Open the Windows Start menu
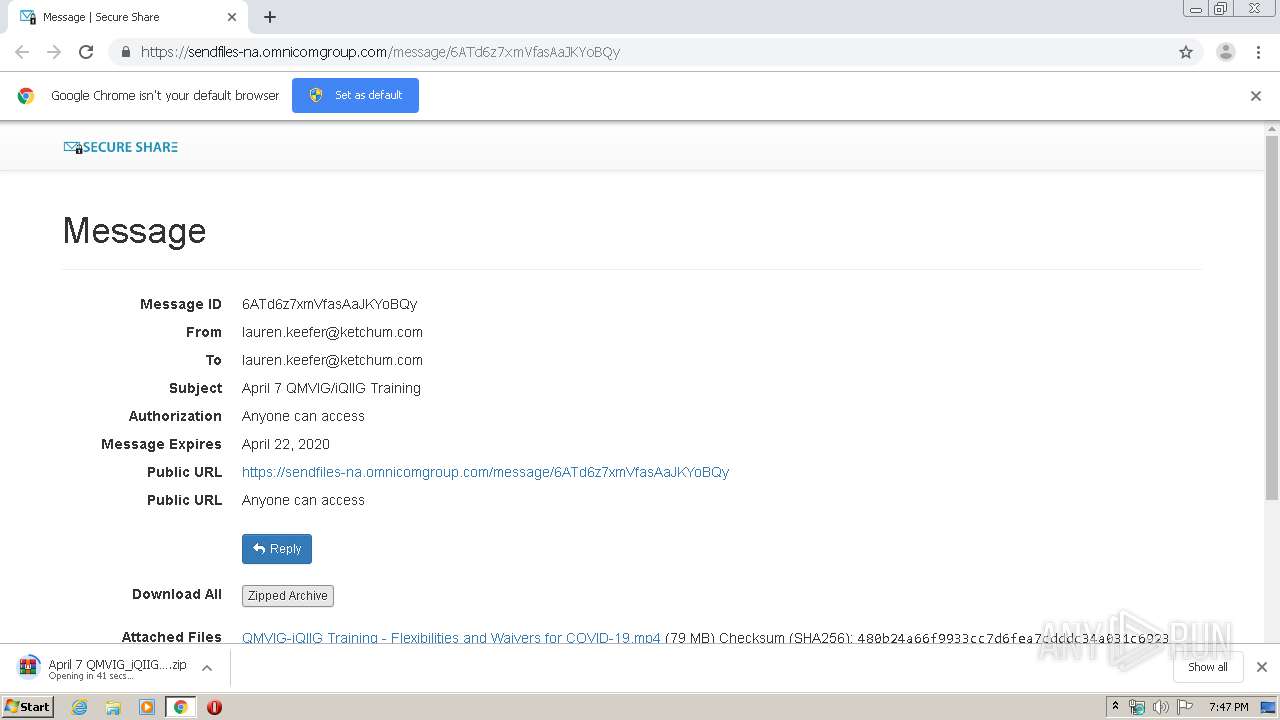The height and width of the screenshot is (720, 1280). tap(27, 707)
